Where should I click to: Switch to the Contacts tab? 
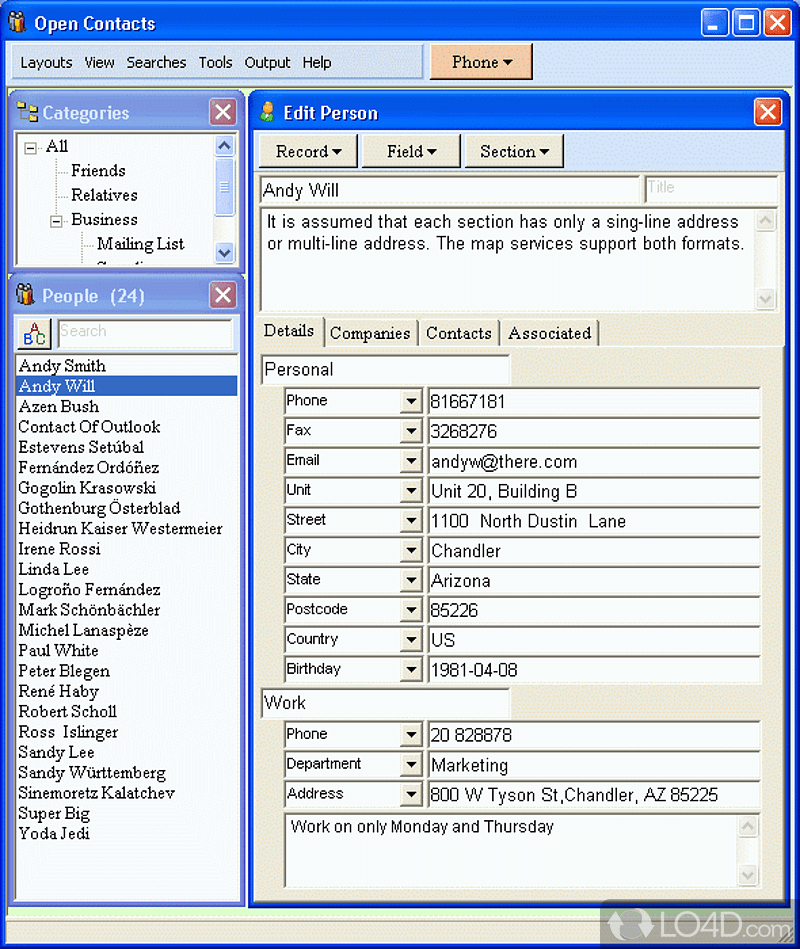(459, 333)
